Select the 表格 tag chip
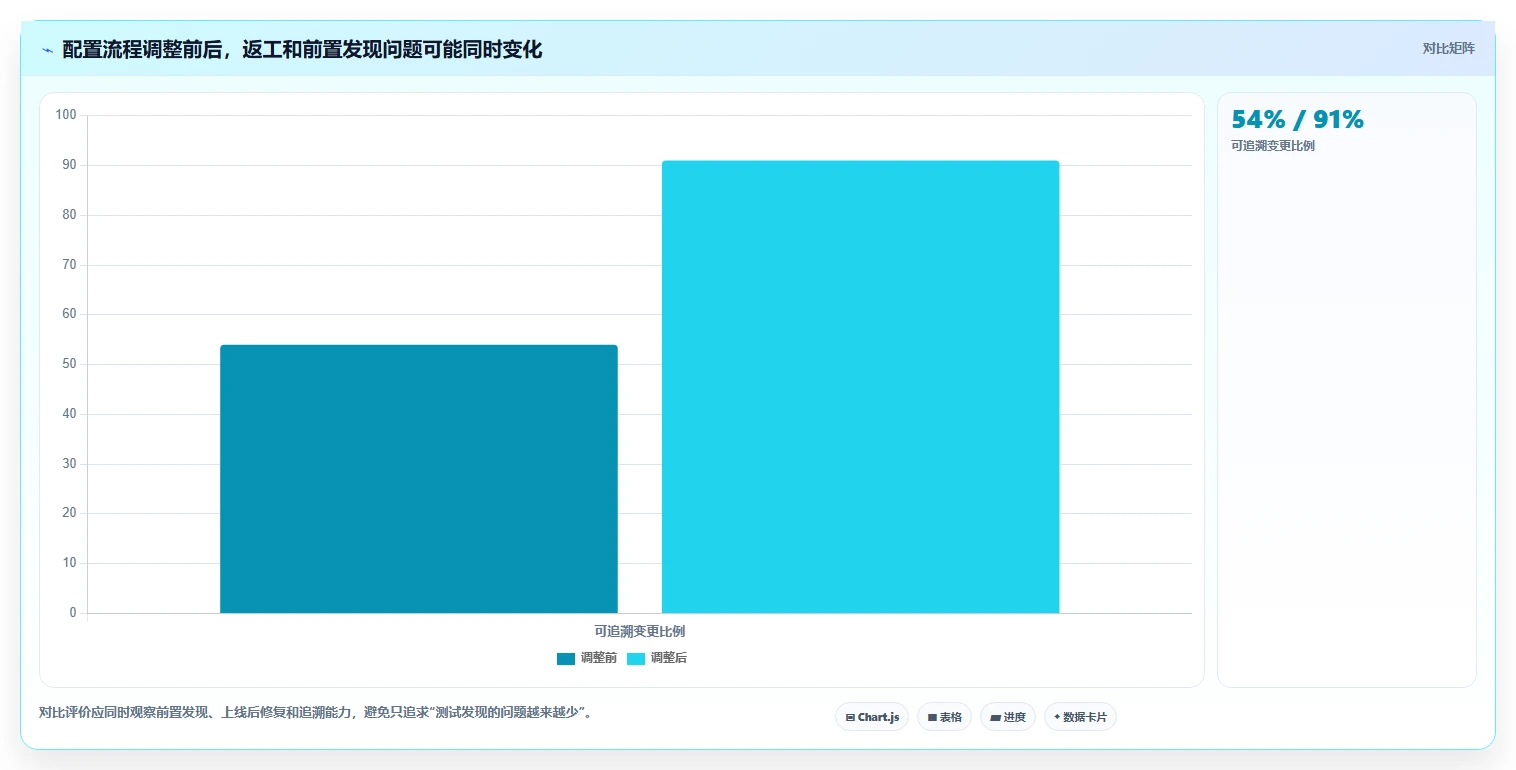 click(x=944, y=717)
